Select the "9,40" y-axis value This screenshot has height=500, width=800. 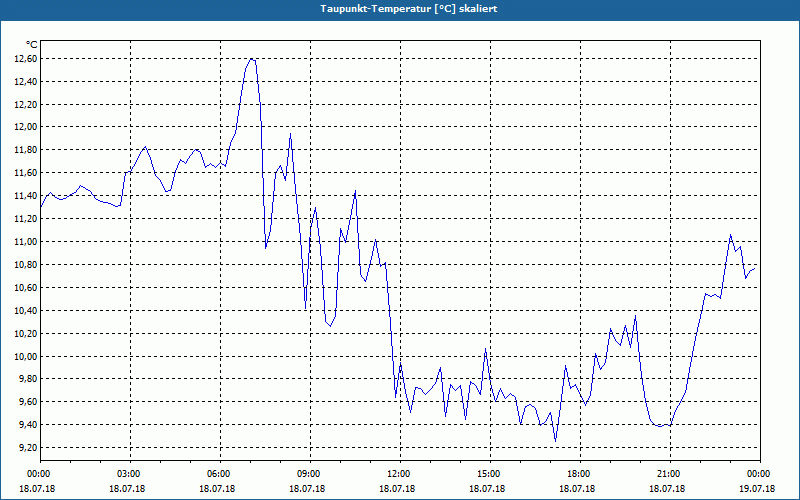[29, 425]
